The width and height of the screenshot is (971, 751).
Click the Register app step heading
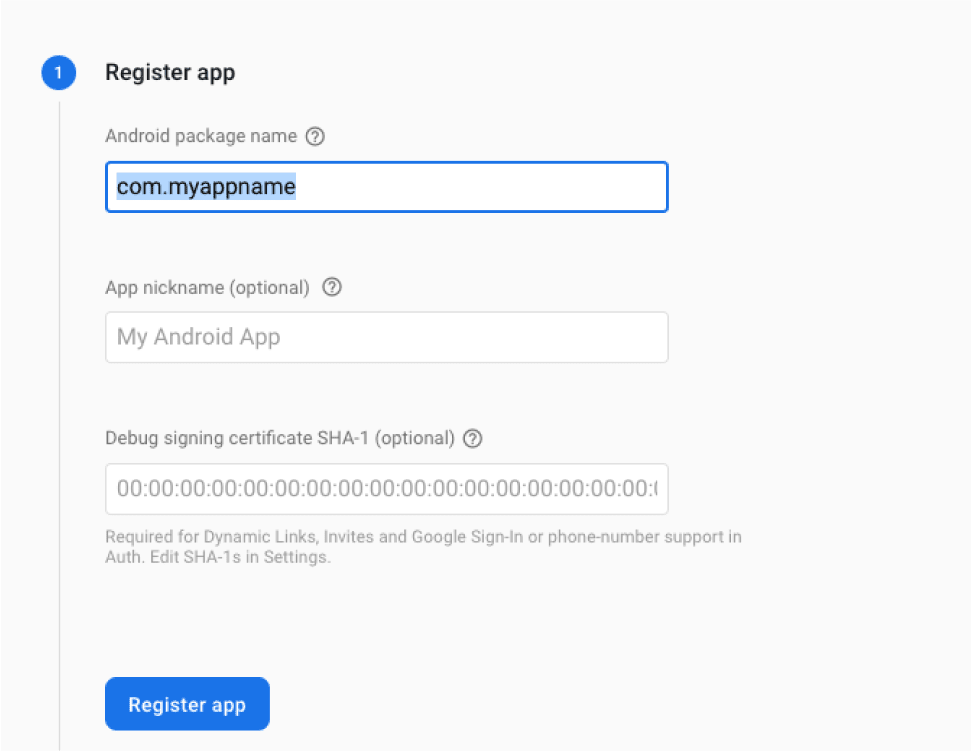point(170,72)
